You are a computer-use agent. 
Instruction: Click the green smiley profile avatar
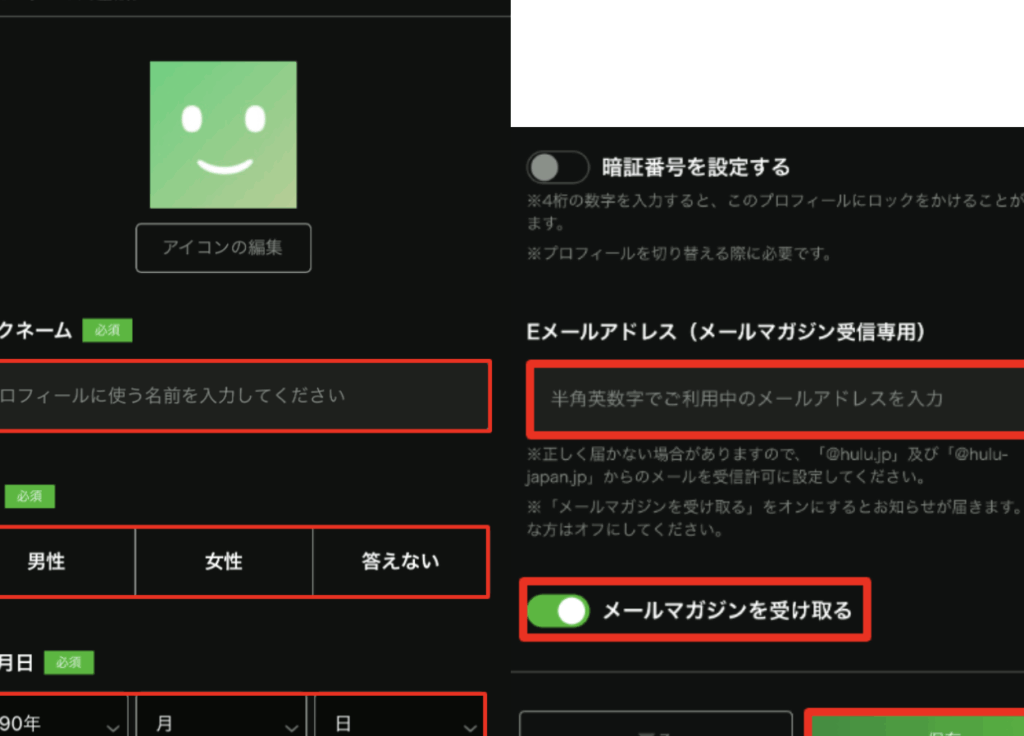[x=223, y=135]
